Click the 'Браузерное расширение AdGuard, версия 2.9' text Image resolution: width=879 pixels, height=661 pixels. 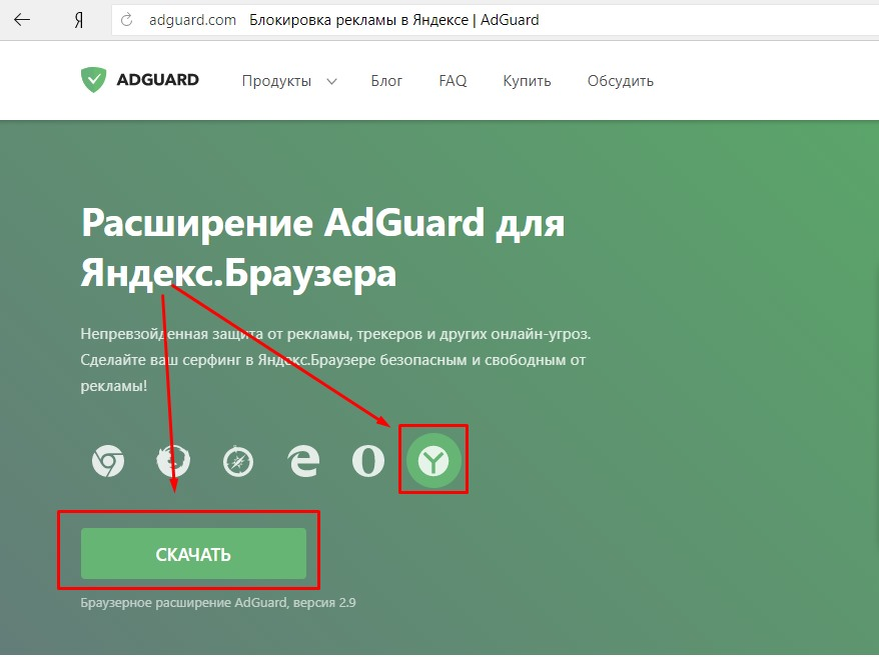(x=218, y=603)
